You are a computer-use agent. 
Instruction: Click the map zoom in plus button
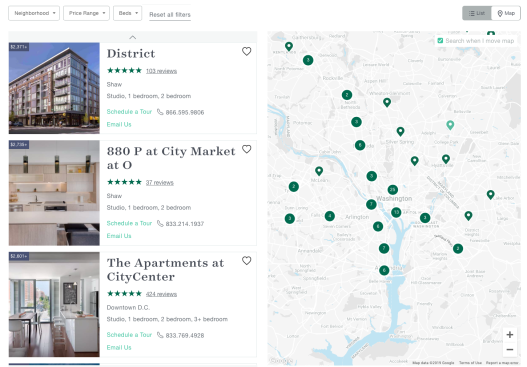point(510,335)
